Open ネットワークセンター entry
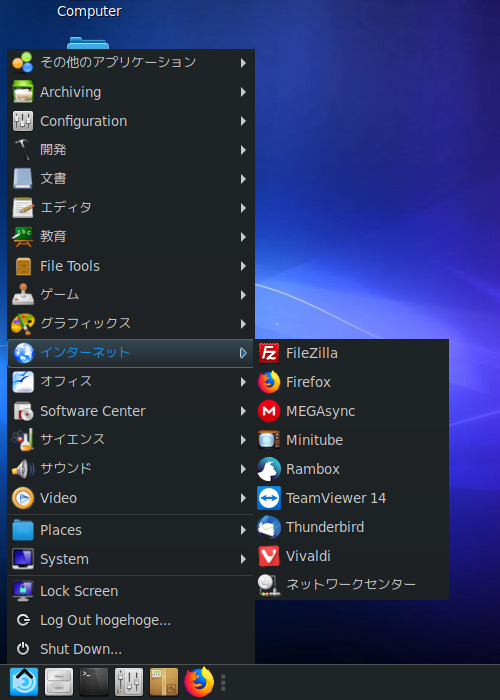500x700 pixels. pyautogui.click(x=351, y=584)
